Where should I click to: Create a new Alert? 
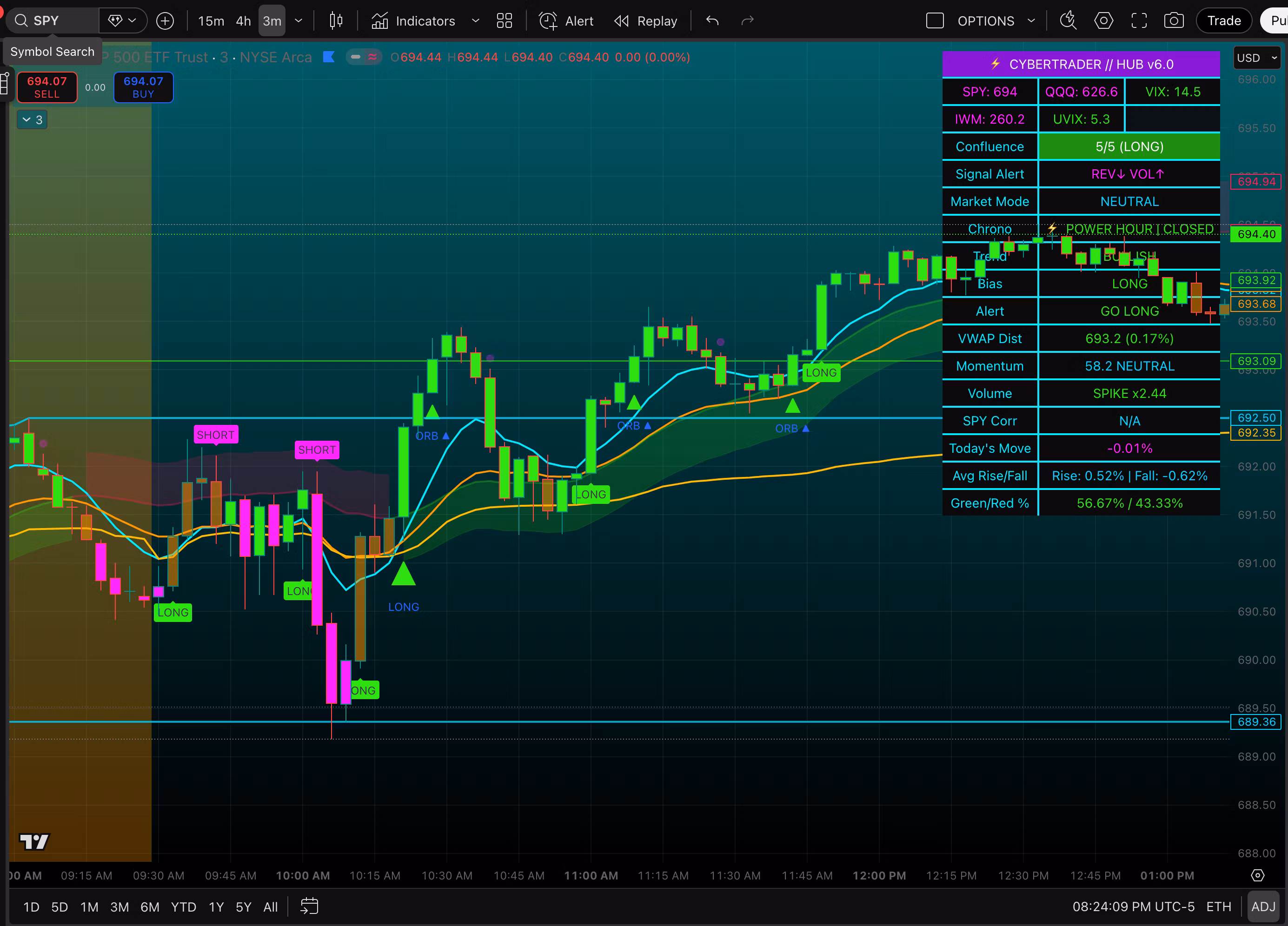(x=566, y=21)
